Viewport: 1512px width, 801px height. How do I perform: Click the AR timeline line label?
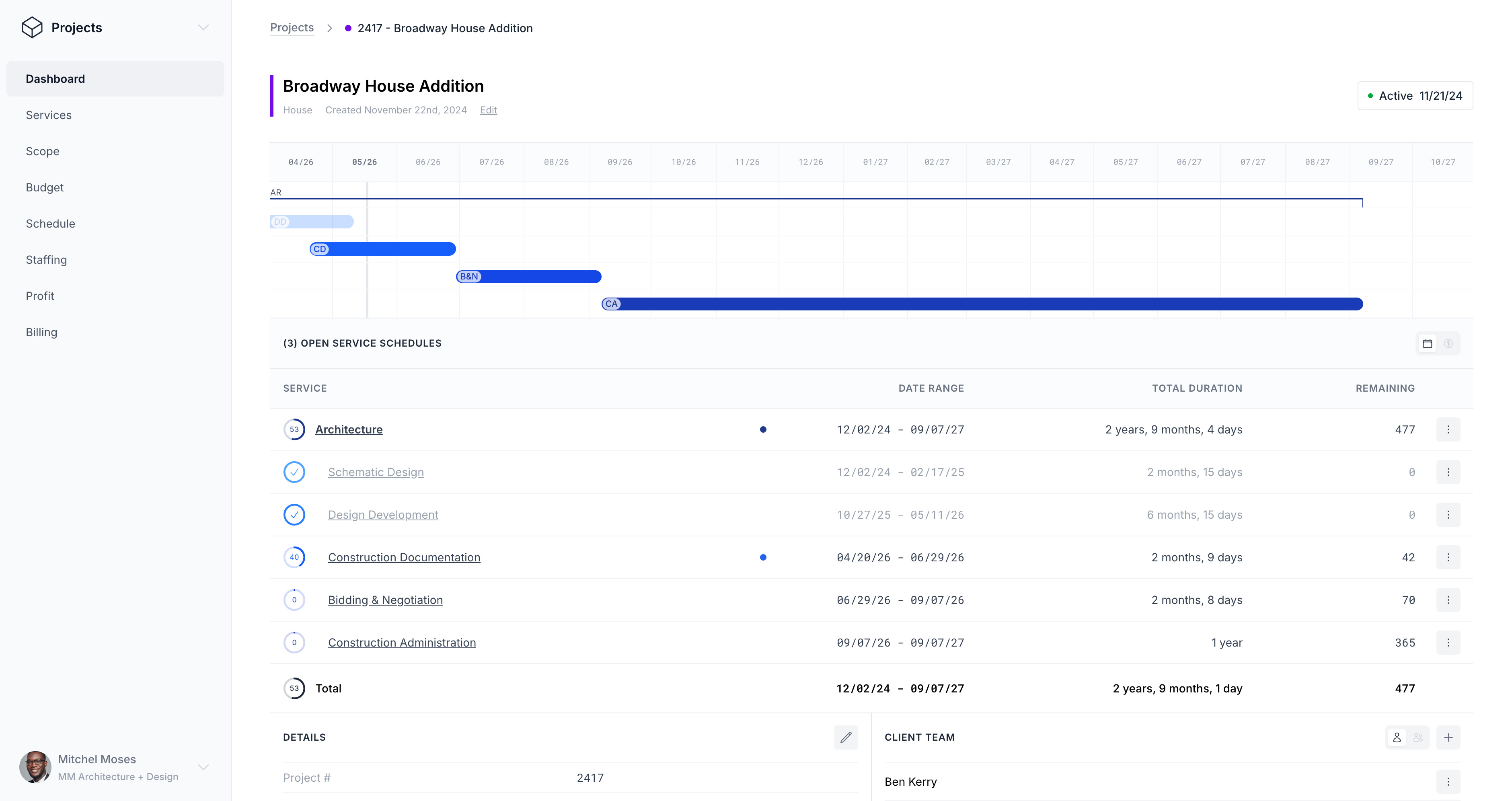[x=276, y=193]
